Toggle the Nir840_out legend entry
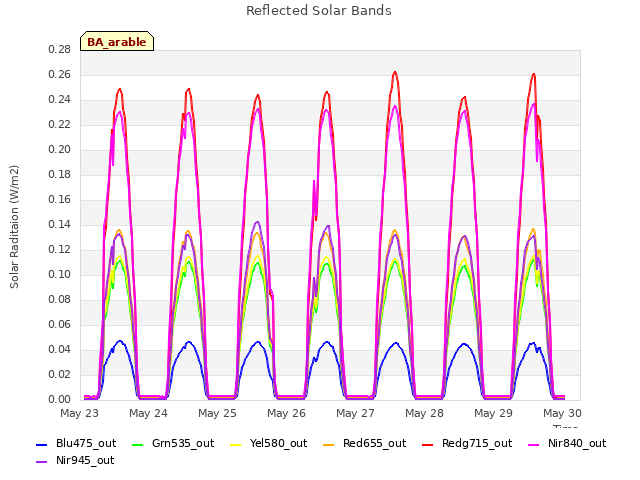The image size is (640, 480). tap(567, 443)
